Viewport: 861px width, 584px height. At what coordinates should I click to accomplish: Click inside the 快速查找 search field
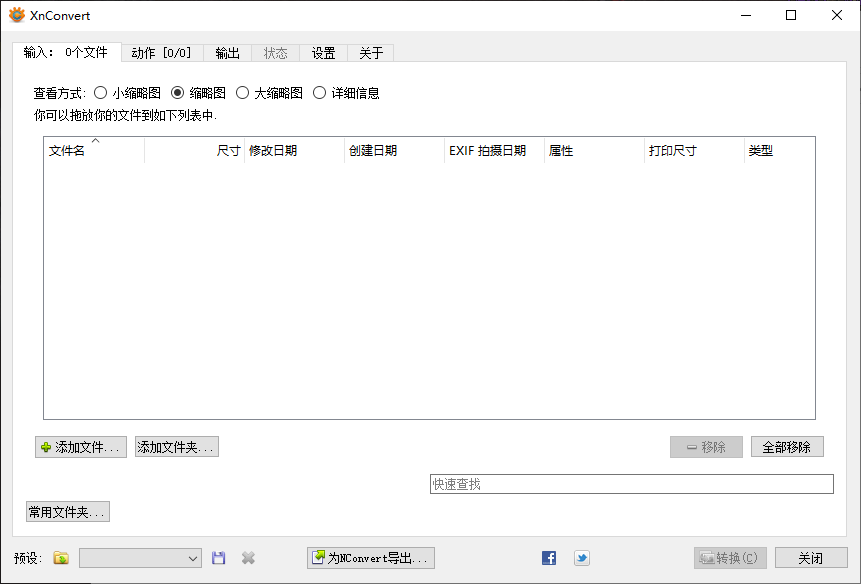point(630,483)
